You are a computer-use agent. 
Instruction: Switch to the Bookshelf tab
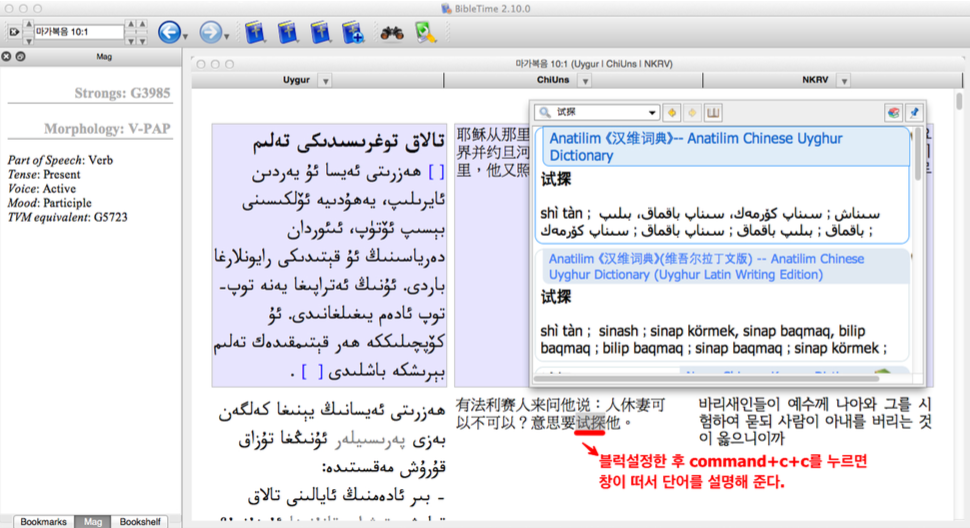[x=140, y=522]
